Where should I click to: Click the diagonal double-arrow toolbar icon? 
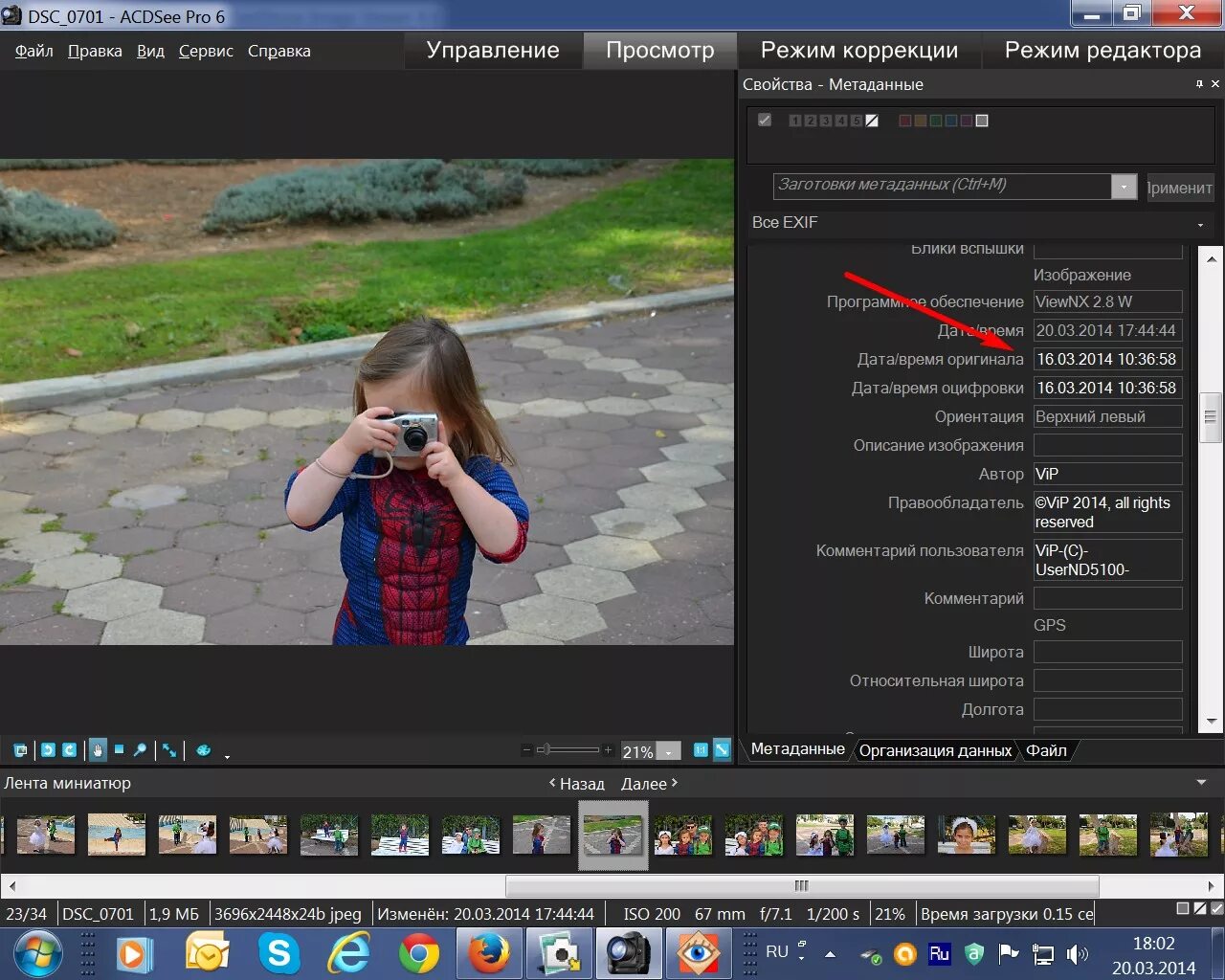169,750
